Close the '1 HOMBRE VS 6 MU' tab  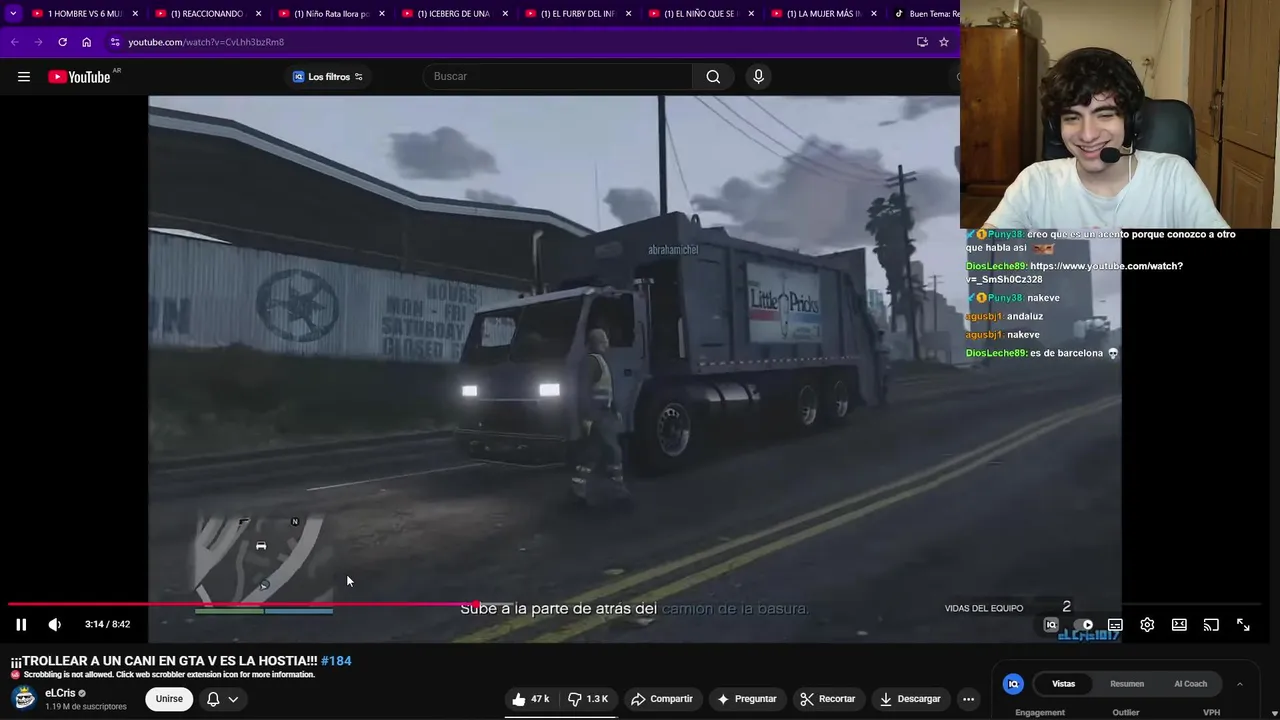click(x=135, y=14)
